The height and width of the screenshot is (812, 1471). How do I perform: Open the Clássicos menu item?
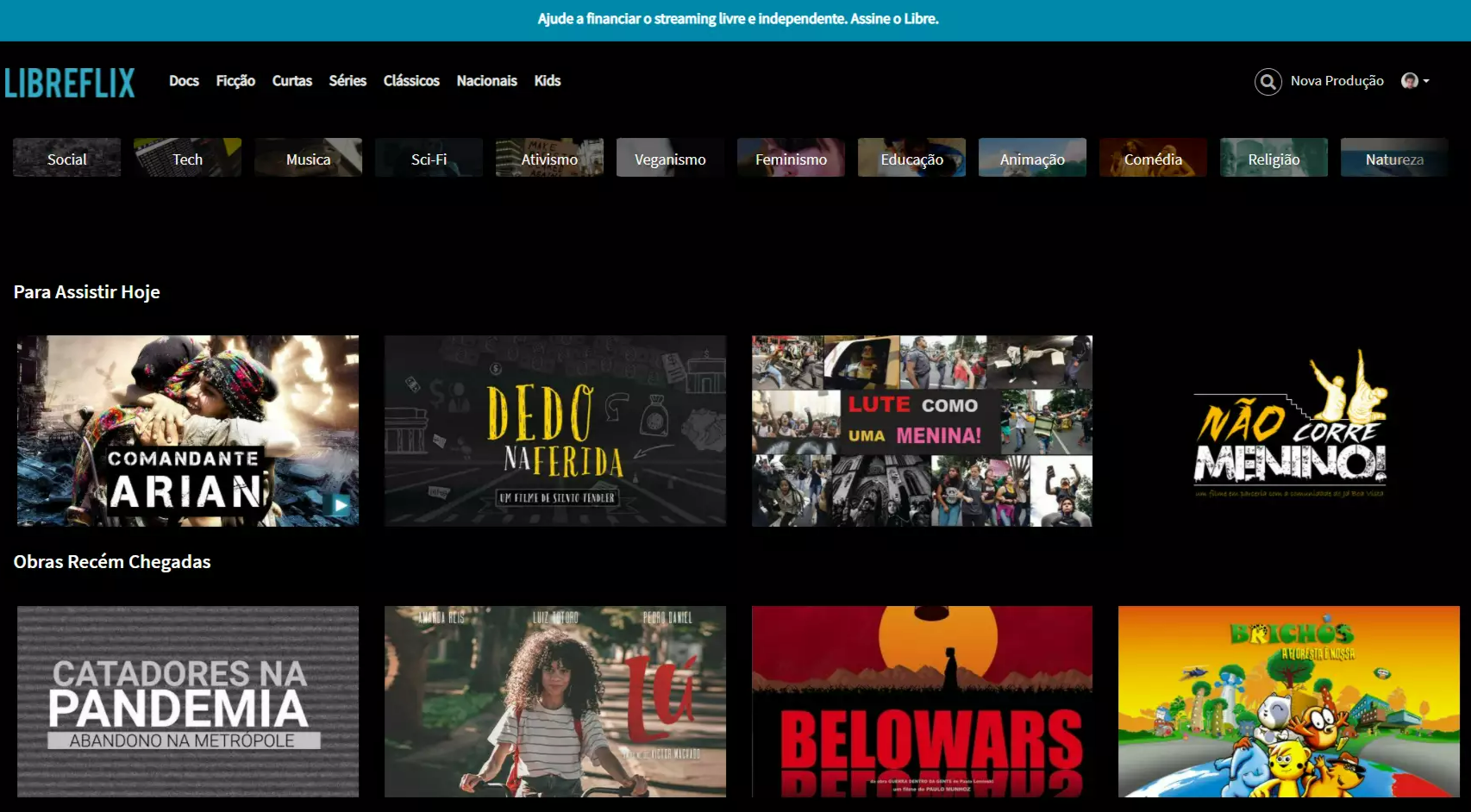coord(411,81)
